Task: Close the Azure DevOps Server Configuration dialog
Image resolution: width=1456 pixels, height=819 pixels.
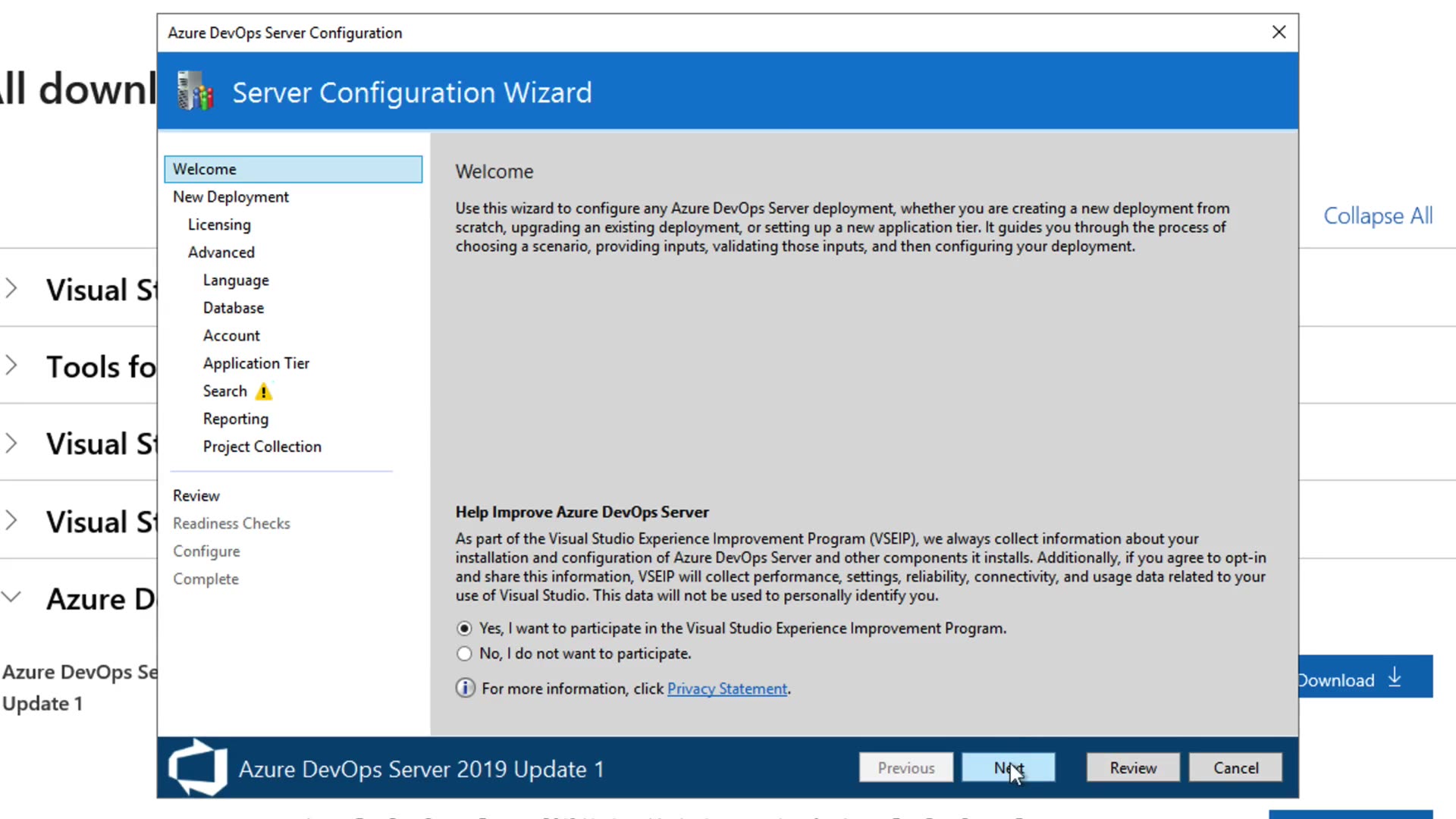Action: (1279, 32)
